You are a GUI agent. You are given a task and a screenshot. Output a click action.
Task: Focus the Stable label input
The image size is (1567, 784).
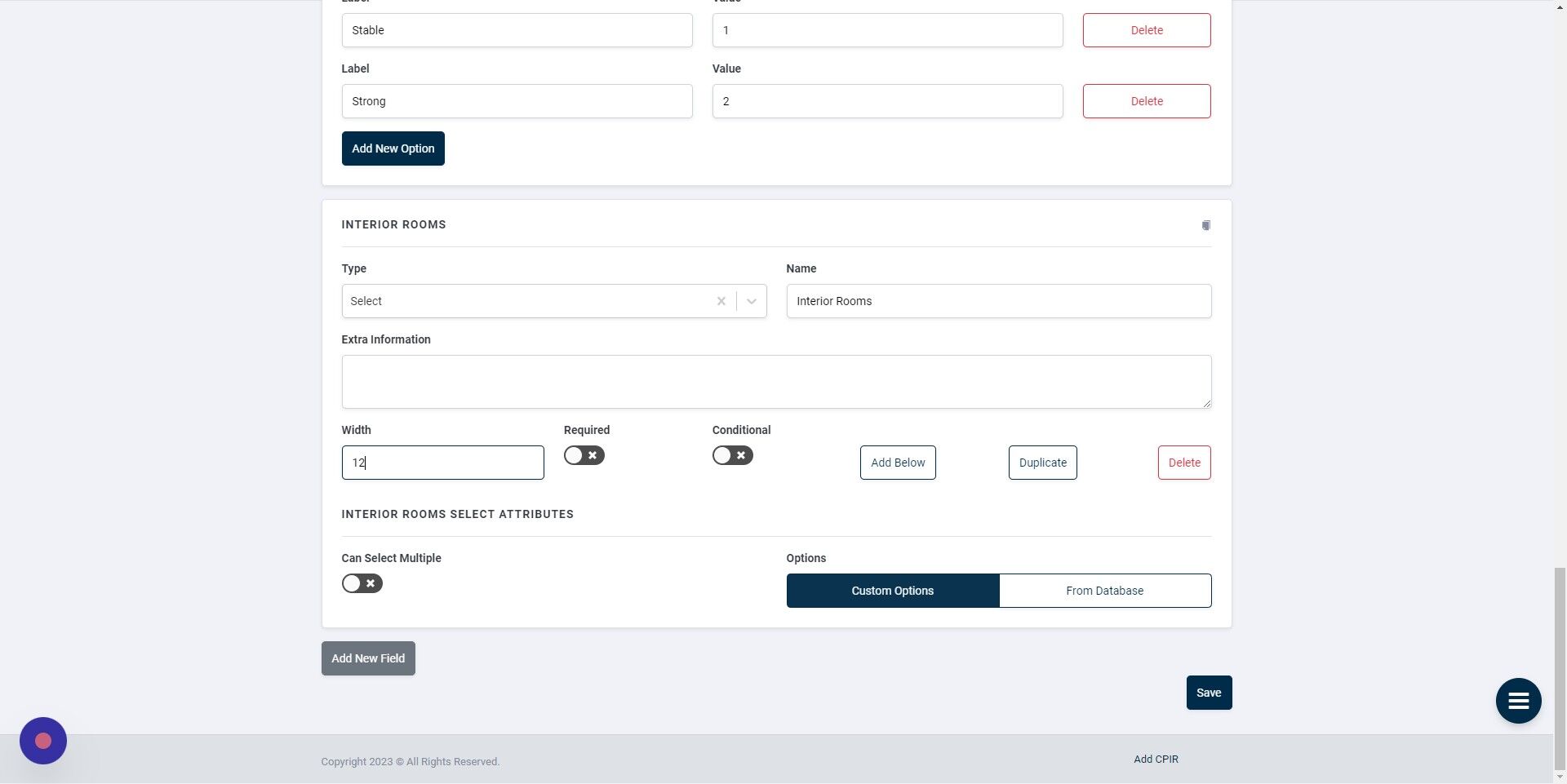(x=517, y=30)
